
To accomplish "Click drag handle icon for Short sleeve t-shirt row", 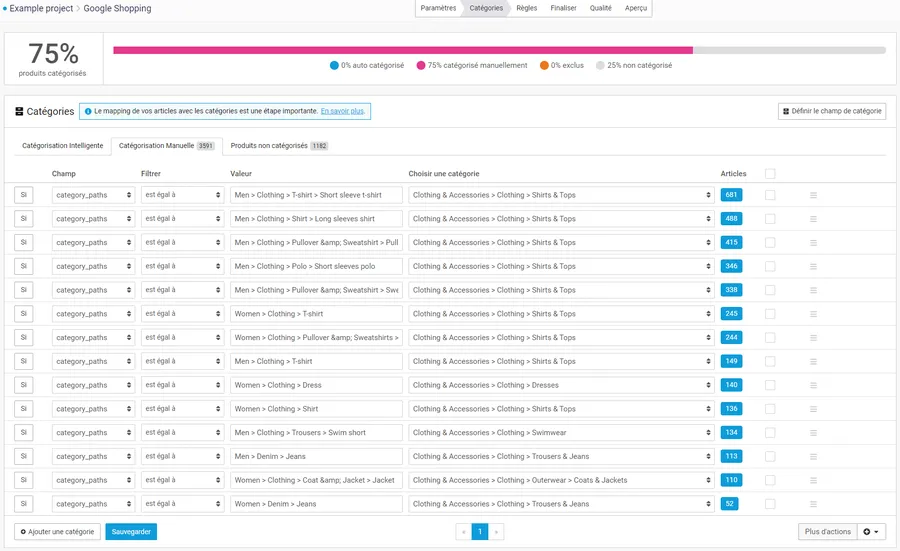I will pyautogui.click(x=813, y=195).
